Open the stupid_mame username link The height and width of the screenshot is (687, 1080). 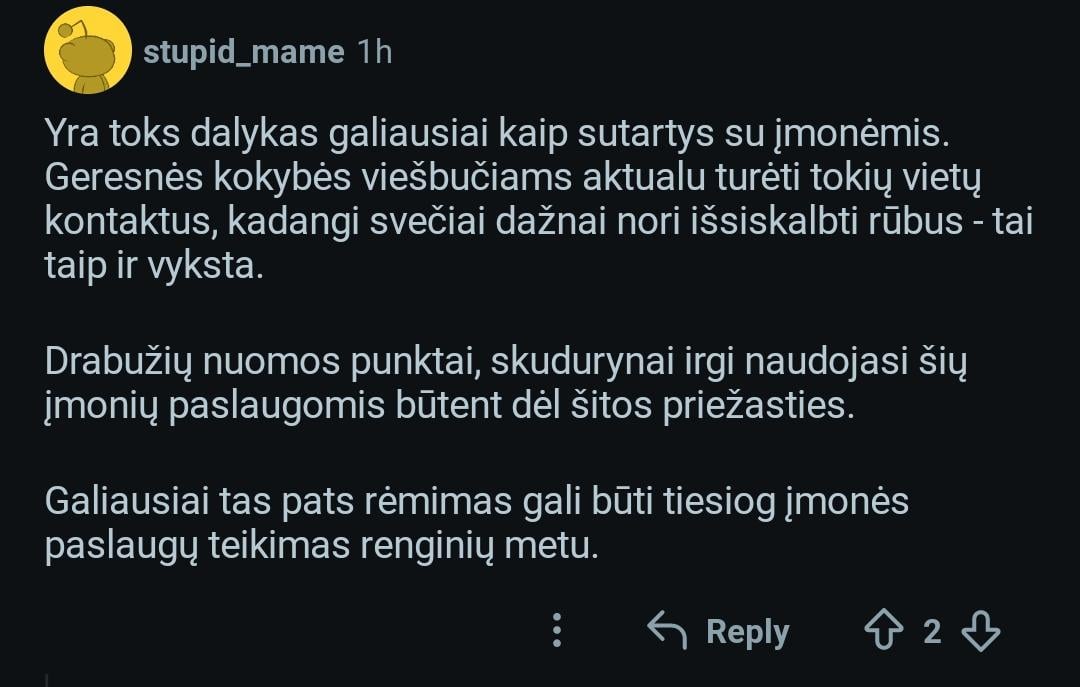coord(243,52)
